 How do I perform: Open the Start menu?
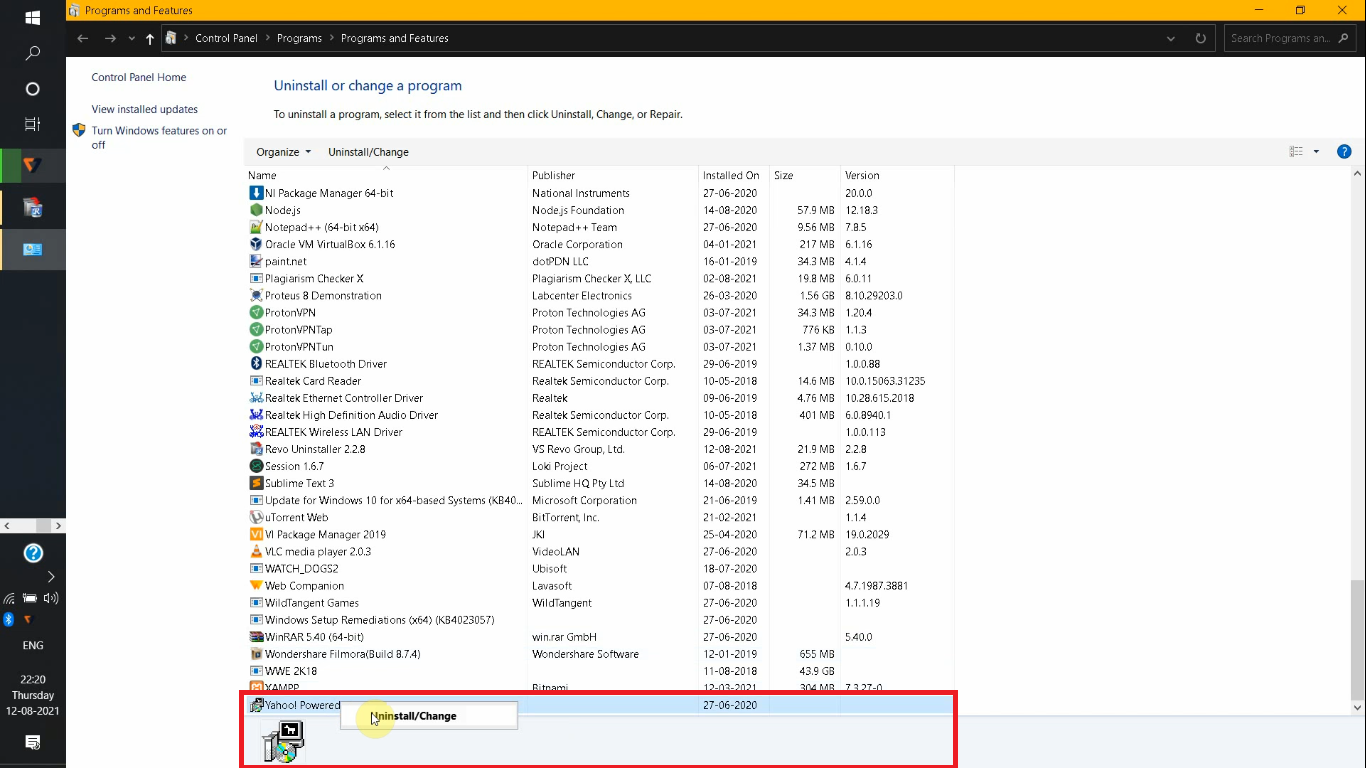tap(32, 17)
